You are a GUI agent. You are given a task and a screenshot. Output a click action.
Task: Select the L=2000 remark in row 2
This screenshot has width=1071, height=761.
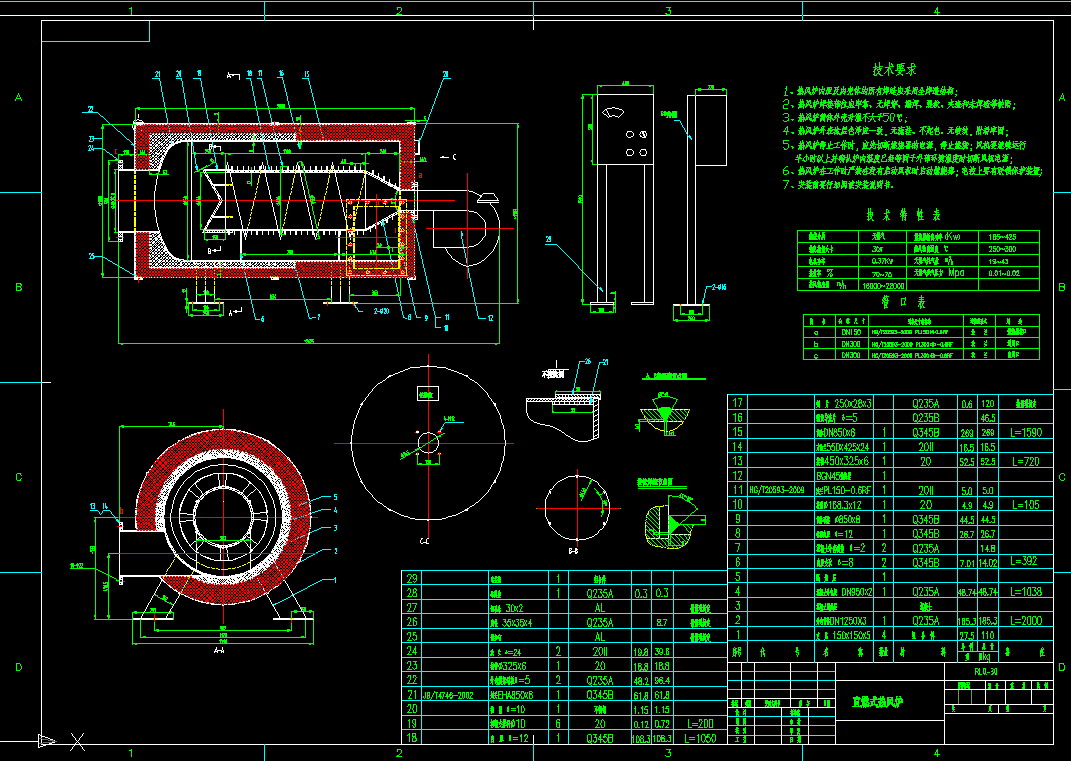point(1025,621)
